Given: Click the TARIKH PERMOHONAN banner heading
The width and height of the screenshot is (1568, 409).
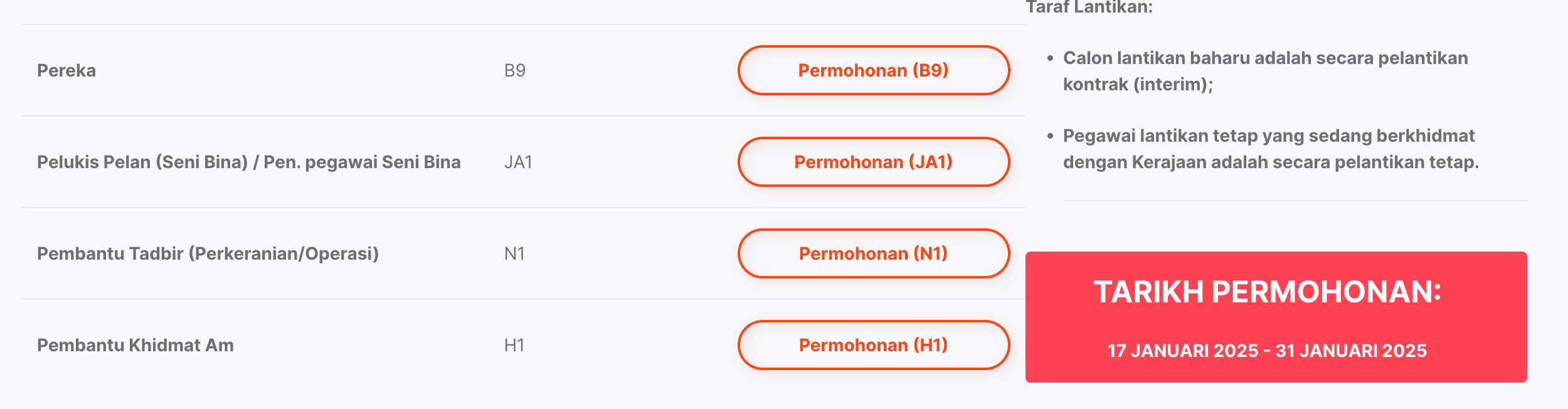Looking at the screenshot, I should pos(1268,292).
